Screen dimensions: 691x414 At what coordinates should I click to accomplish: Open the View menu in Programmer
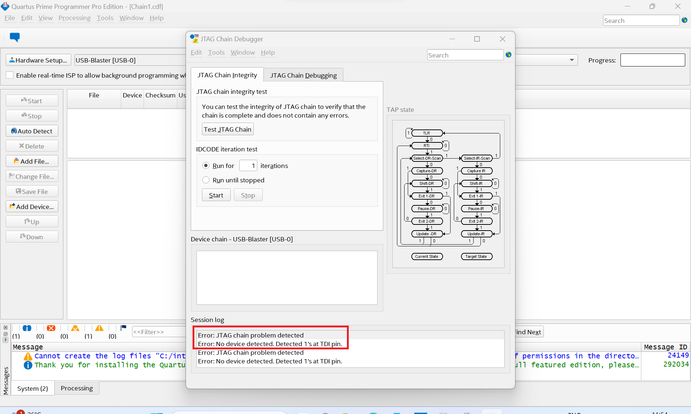(x=45, y=18)
